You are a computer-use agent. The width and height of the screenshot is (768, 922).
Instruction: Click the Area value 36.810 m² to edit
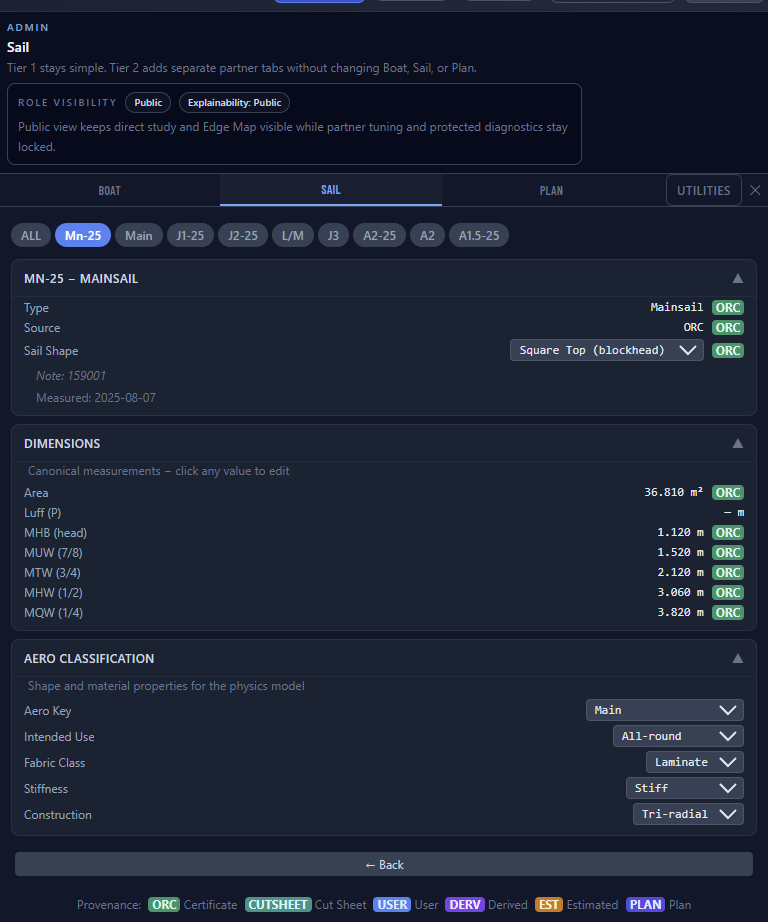click(x=673, y=492)
